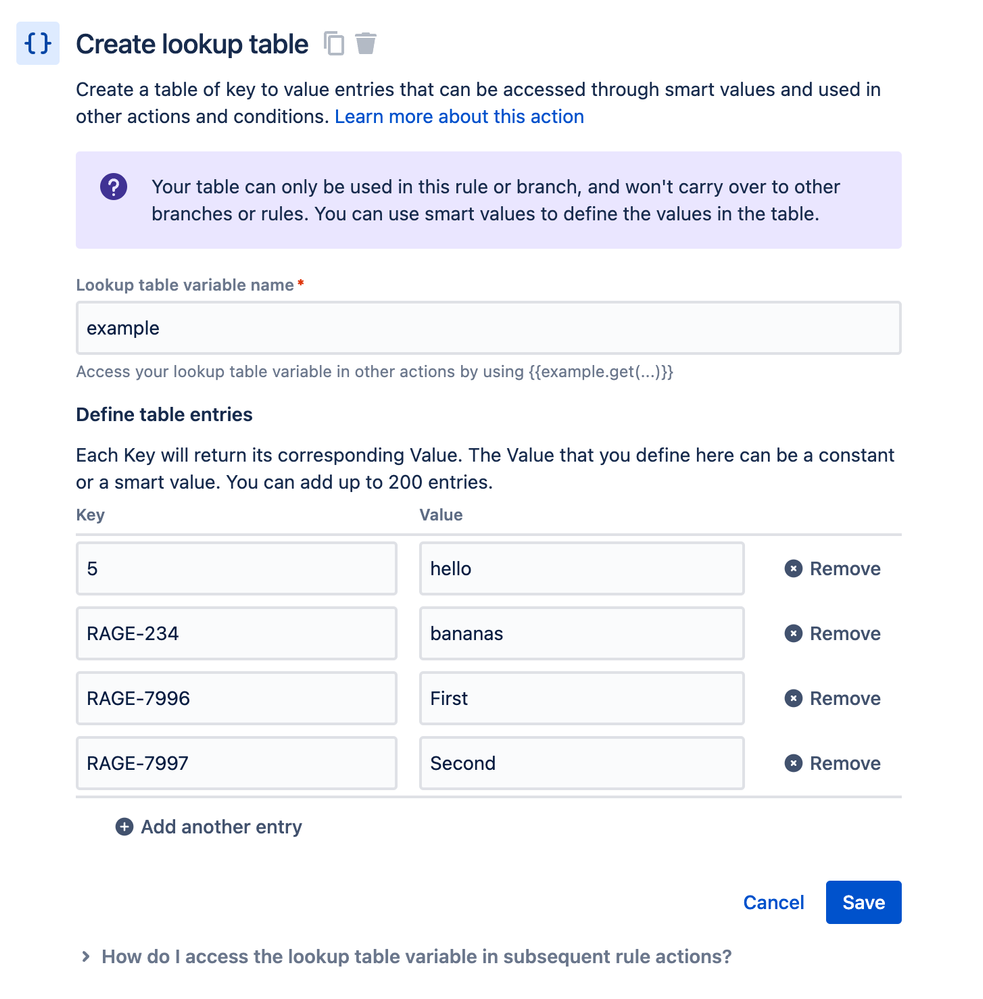Click the curly braces lookup table icon

[38, 44]
